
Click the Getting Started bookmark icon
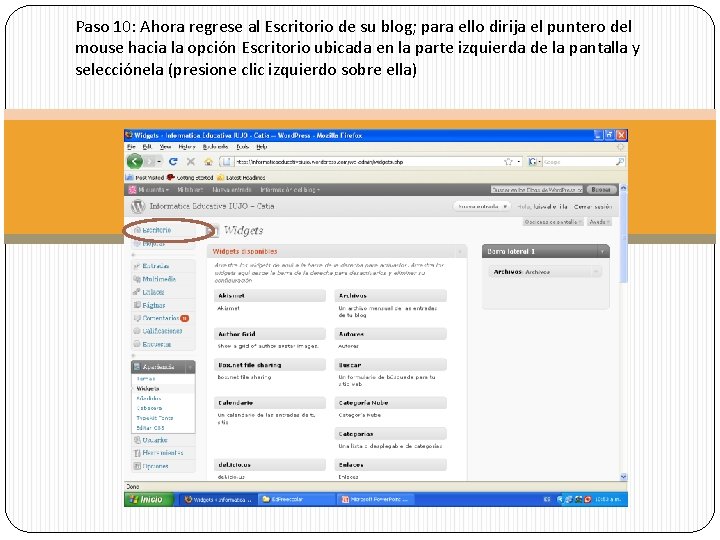click(171, 177)
